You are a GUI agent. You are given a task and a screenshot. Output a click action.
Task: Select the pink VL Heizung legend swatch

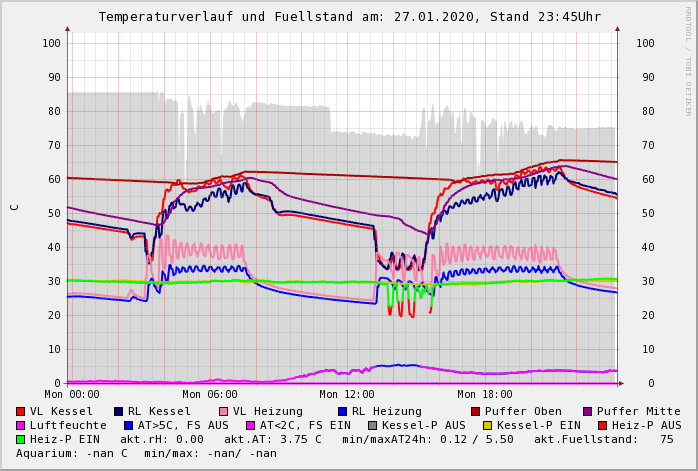tap(223, 412)
